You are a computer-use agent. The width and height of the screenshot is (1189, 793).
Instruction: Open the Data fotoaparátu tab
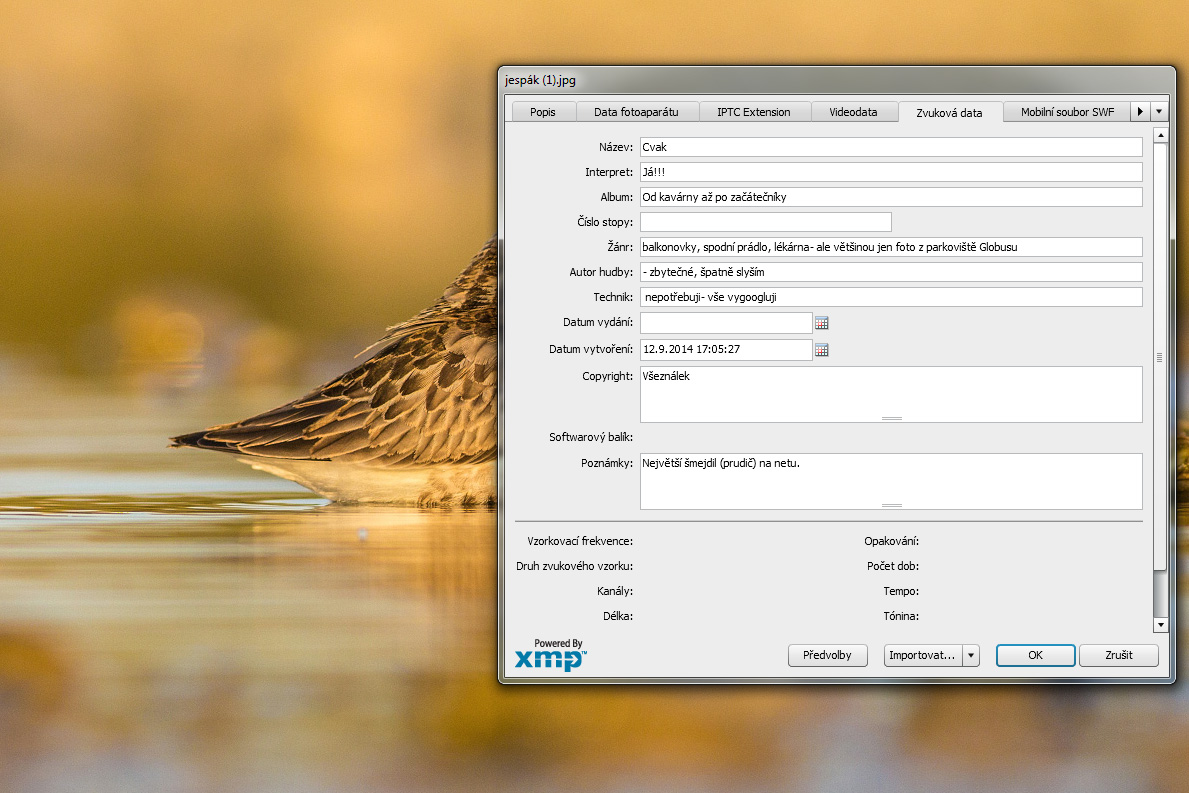(x=636, y=112)
